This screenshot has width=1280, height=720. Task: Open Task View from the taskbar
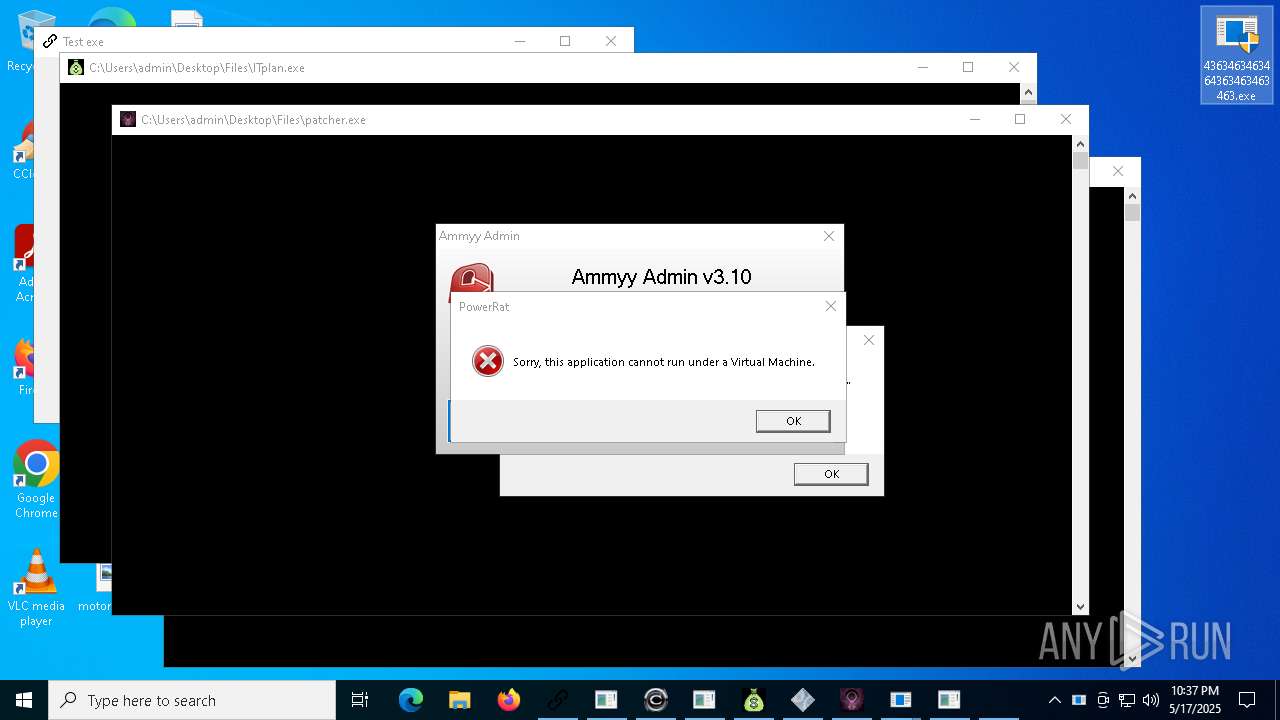[360, 700]
